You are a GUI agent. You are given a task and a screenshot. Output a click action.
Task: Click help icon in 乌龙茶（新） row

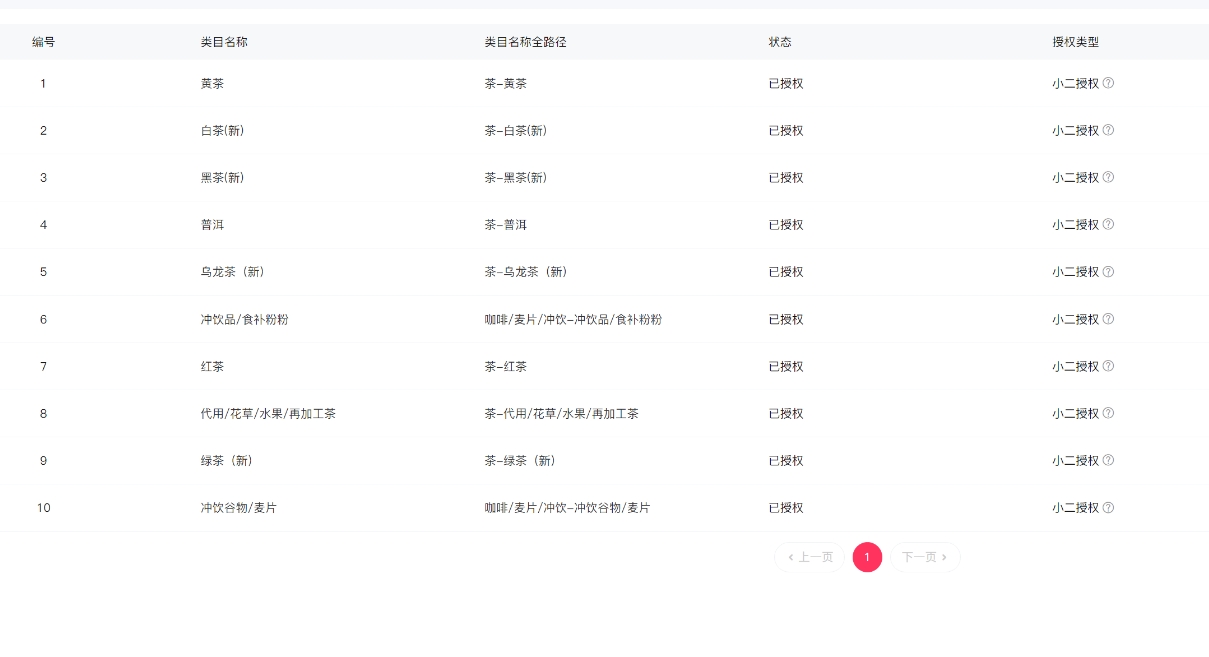(x=1108, y=272)
